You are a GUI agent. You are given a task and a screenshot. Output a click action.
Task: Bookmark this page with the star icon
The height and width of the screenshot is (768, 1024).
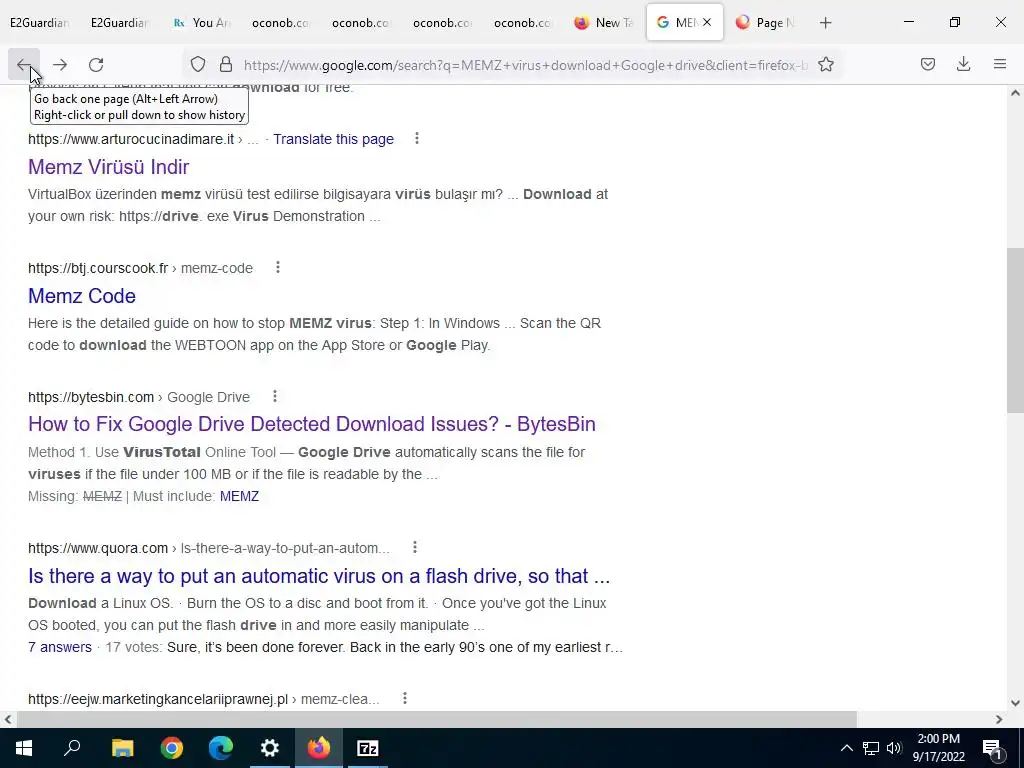click(826, 65)
